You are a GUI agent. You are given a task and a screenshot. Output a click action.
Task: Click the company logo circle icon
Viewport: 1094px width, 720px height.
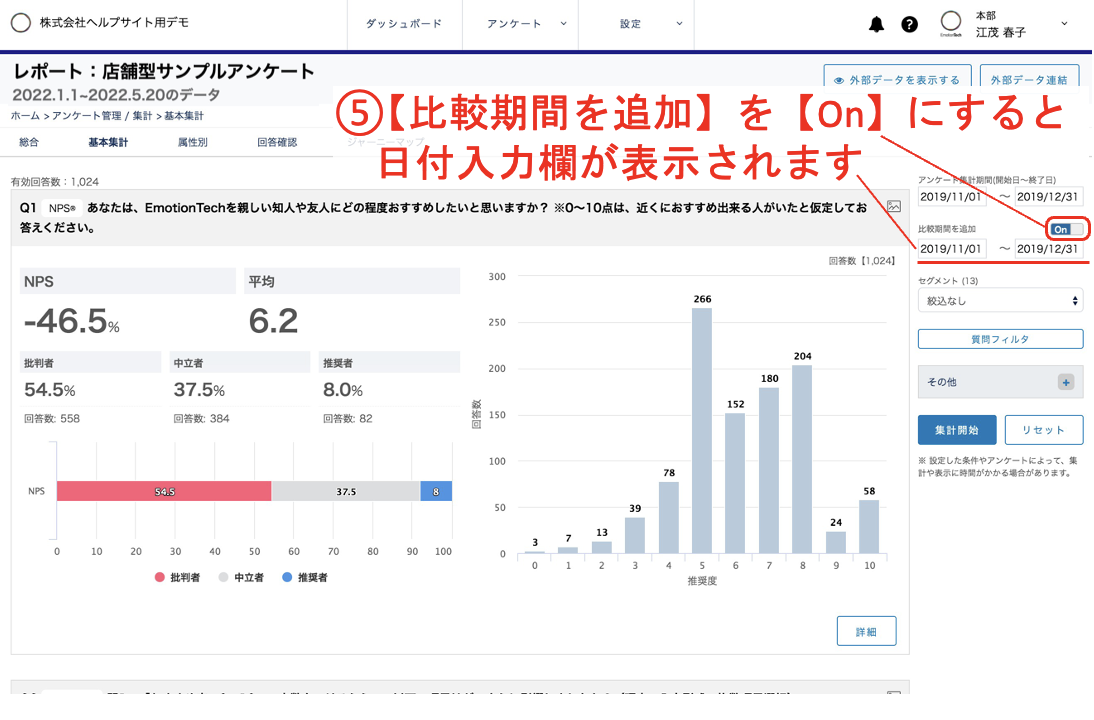pyautogui.click(x=21, y=23)
